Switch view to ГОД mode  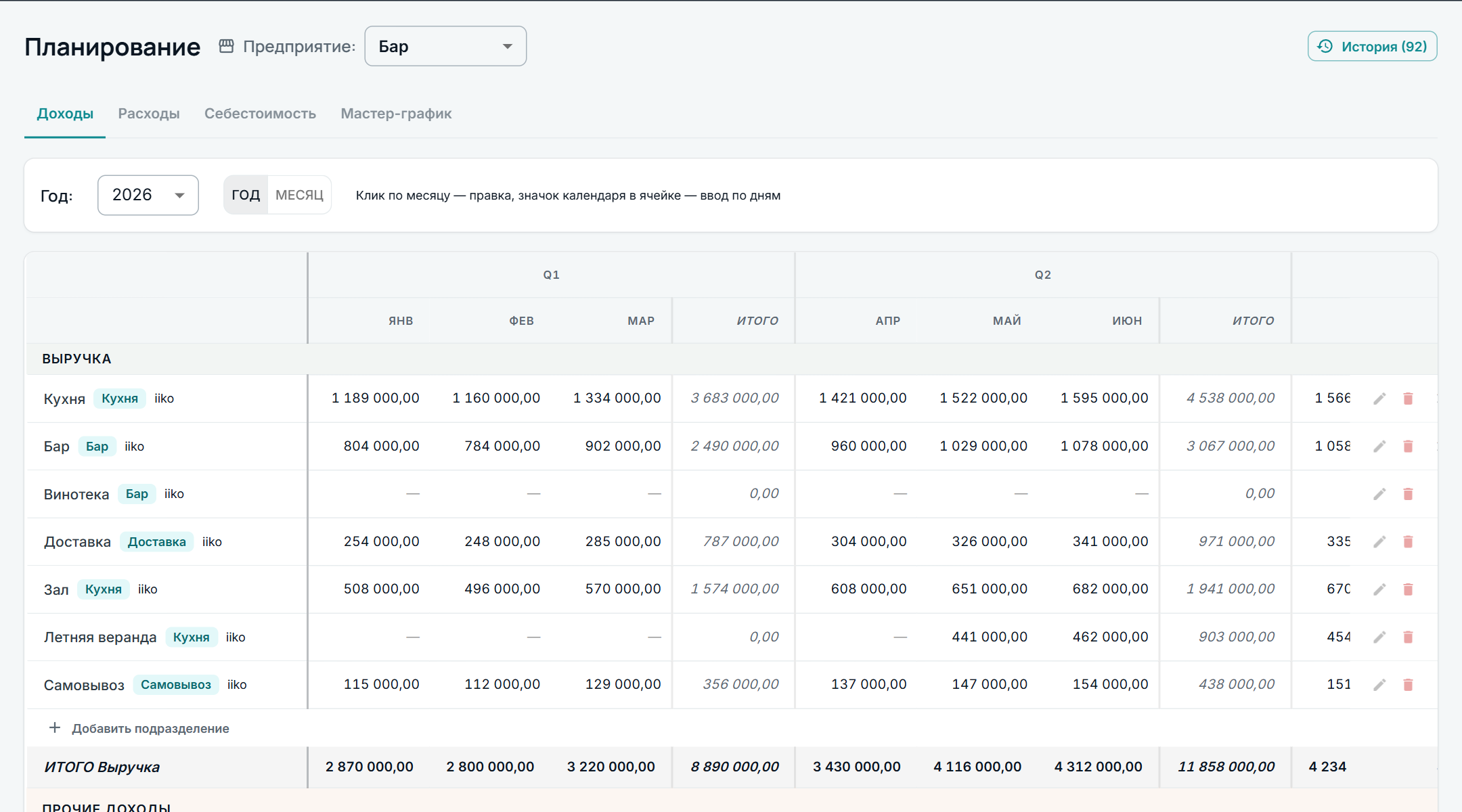pos(246,195)
